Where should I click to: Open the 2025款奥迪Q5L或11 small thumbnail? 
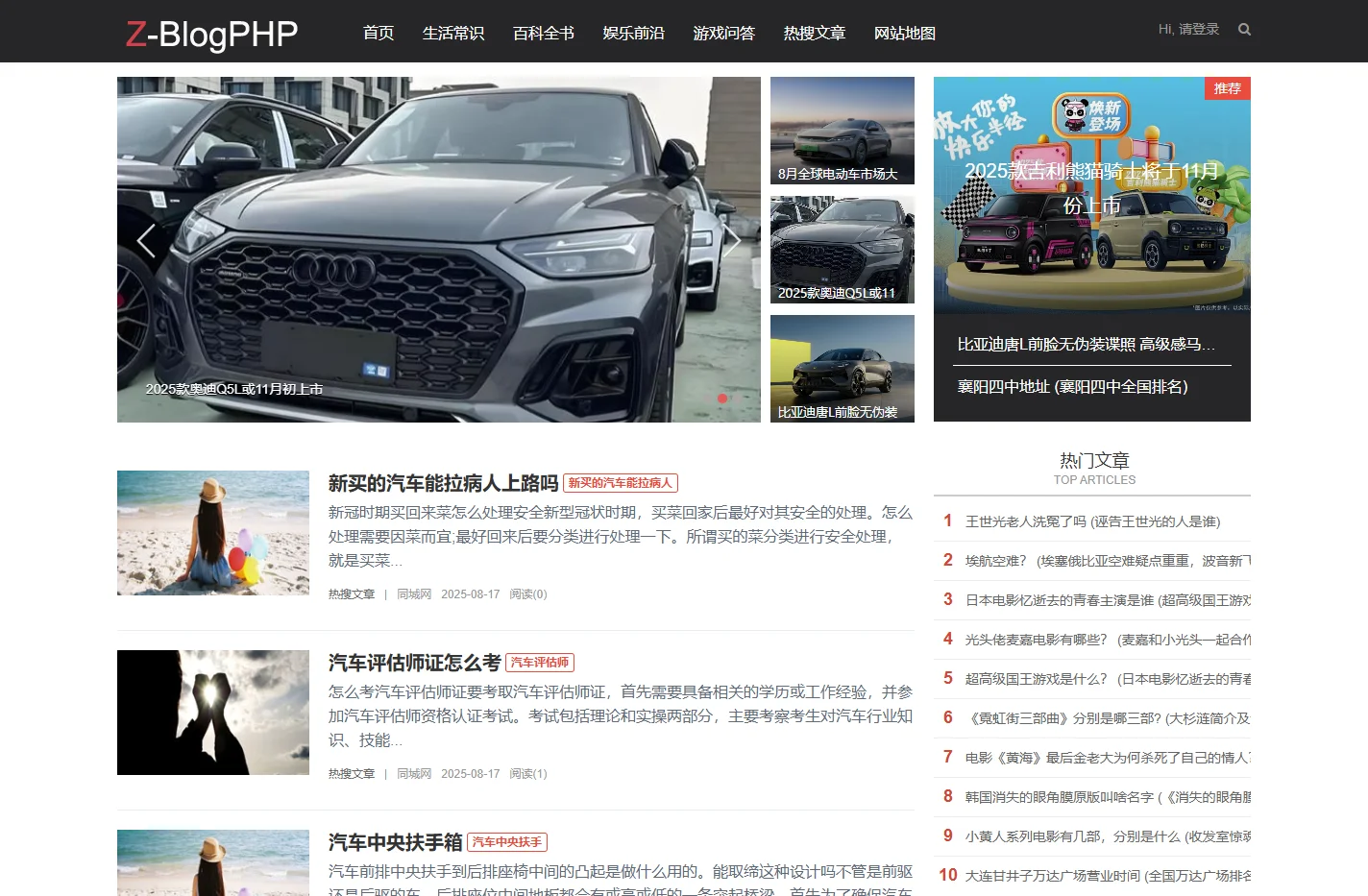point(843,250)
